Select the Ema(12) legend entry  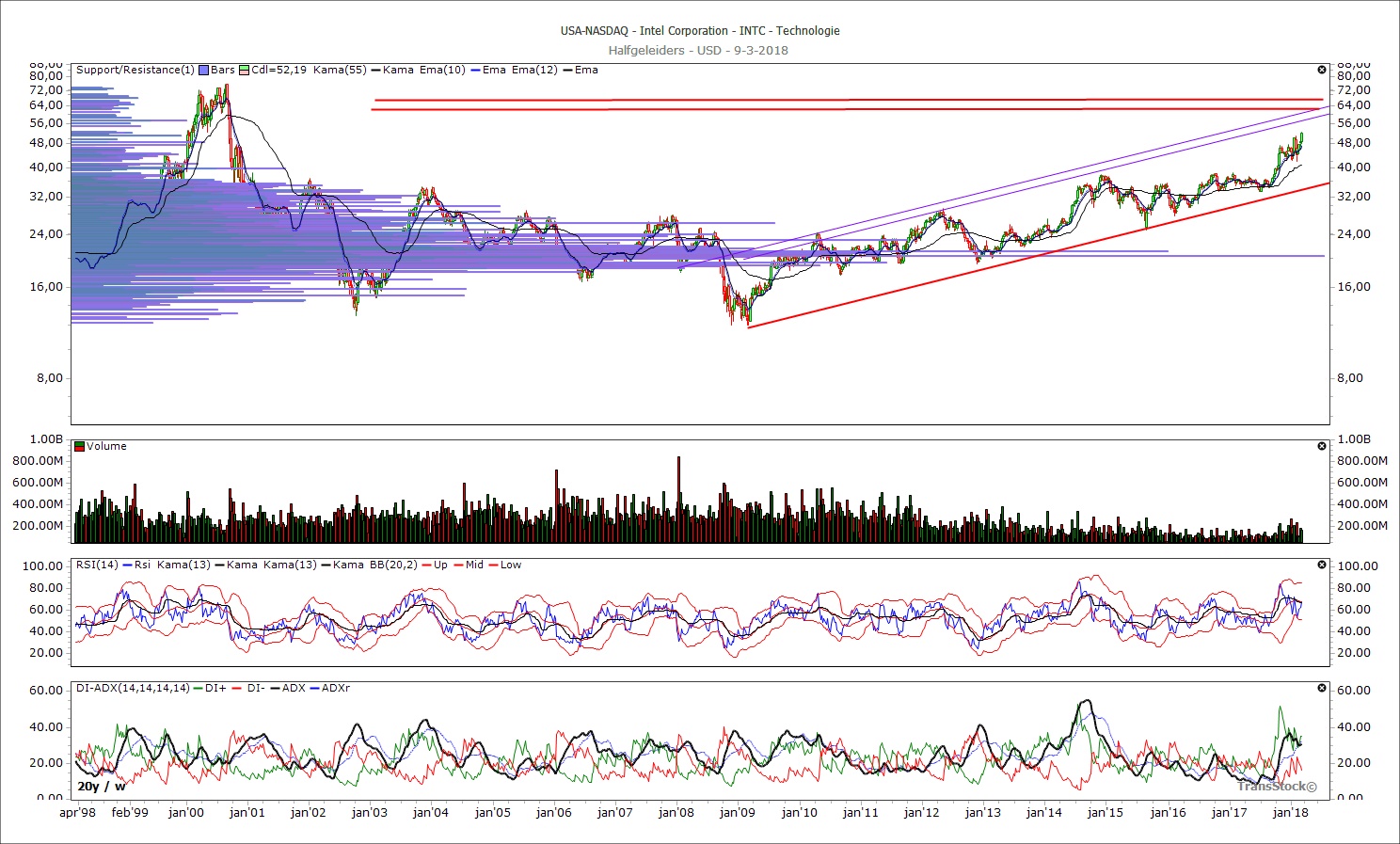[x=534, y=70]
